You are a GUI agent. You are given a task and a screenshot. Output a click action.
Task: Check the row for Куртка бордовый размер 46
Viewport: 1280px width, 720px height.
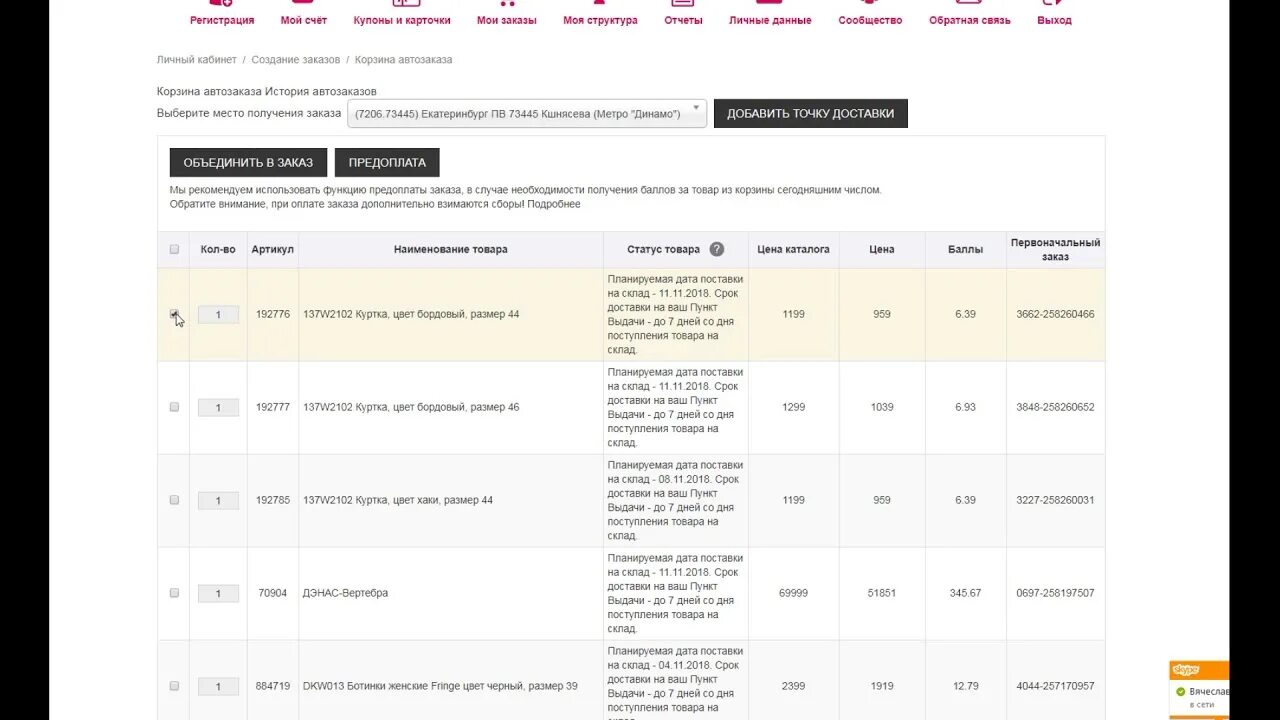pos(174,407)
